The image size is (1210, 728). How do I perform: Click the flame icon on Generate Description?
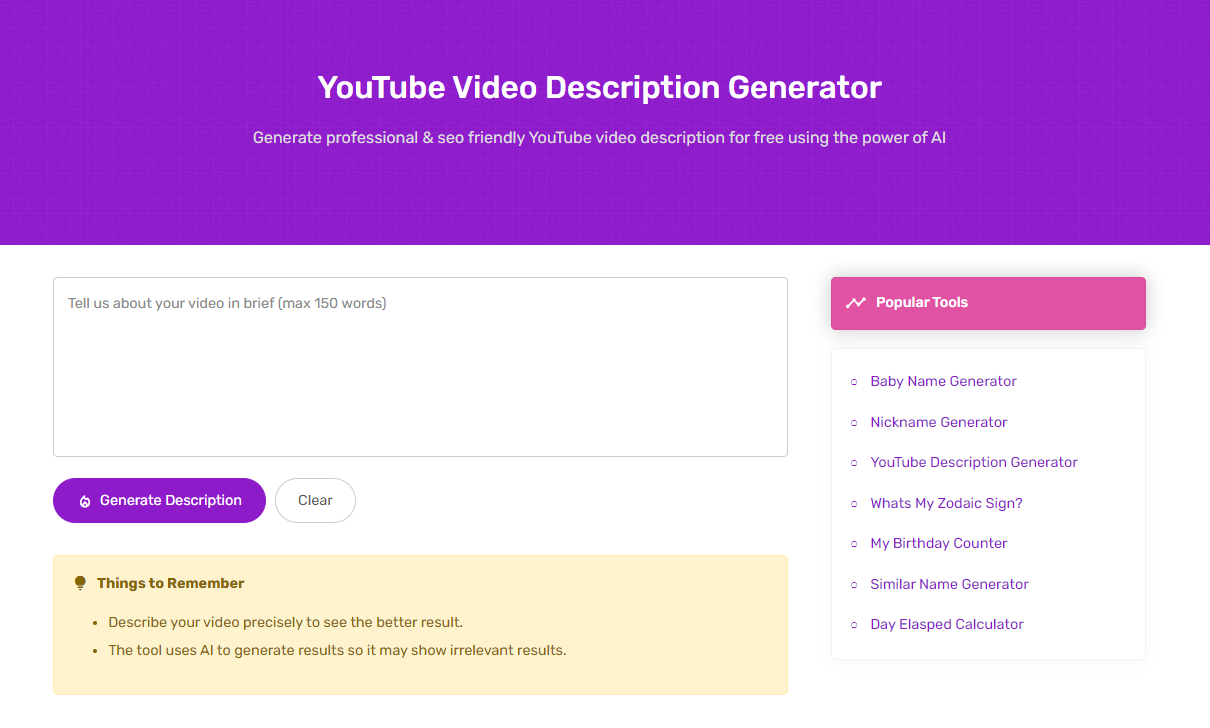click(x=85, y=501)
